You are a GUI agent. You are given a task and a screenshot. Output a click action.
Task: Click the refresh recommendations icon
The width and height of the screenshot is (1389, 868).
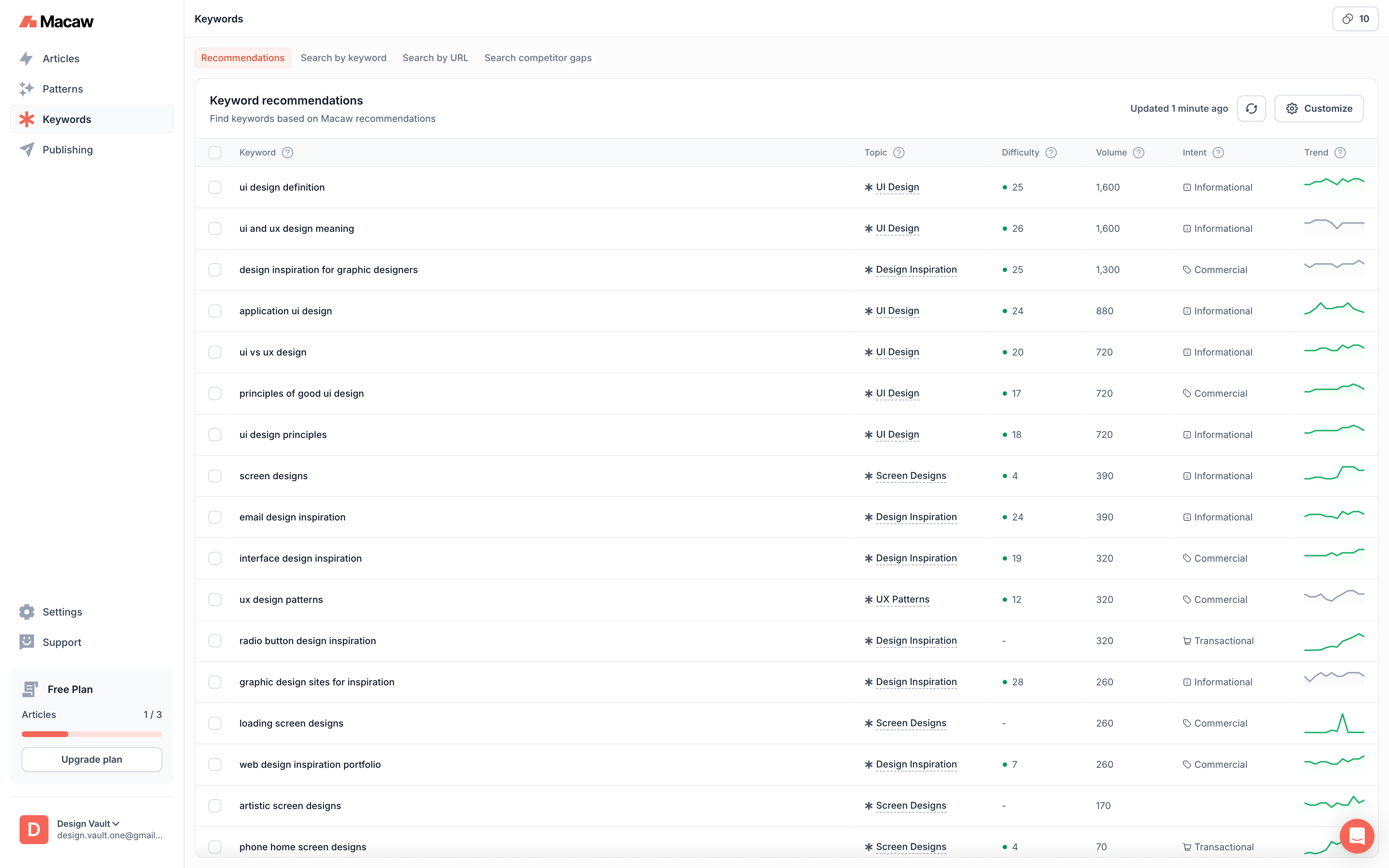click(x=1251, y=109)
